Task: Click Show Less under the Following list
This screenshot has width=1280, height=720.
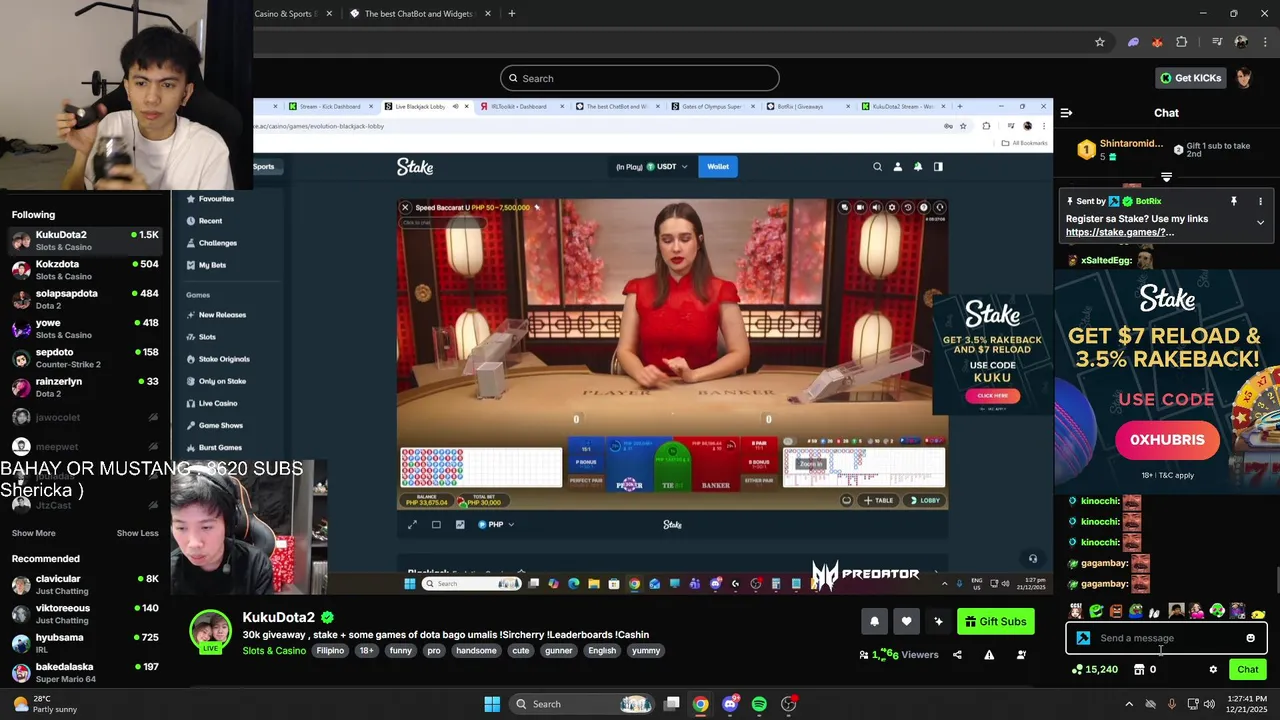Action: 137,533
